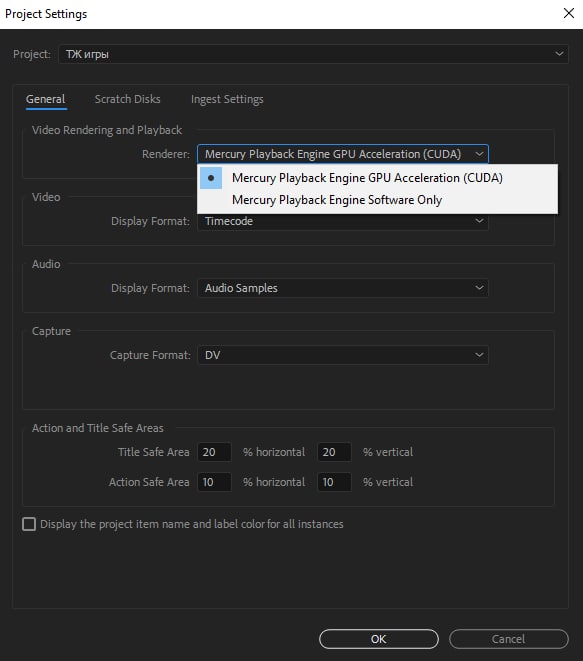This screenshot has height=661, width=583.
Task: Open the Video Display Format Timecode dropdown
Action: 343,221
